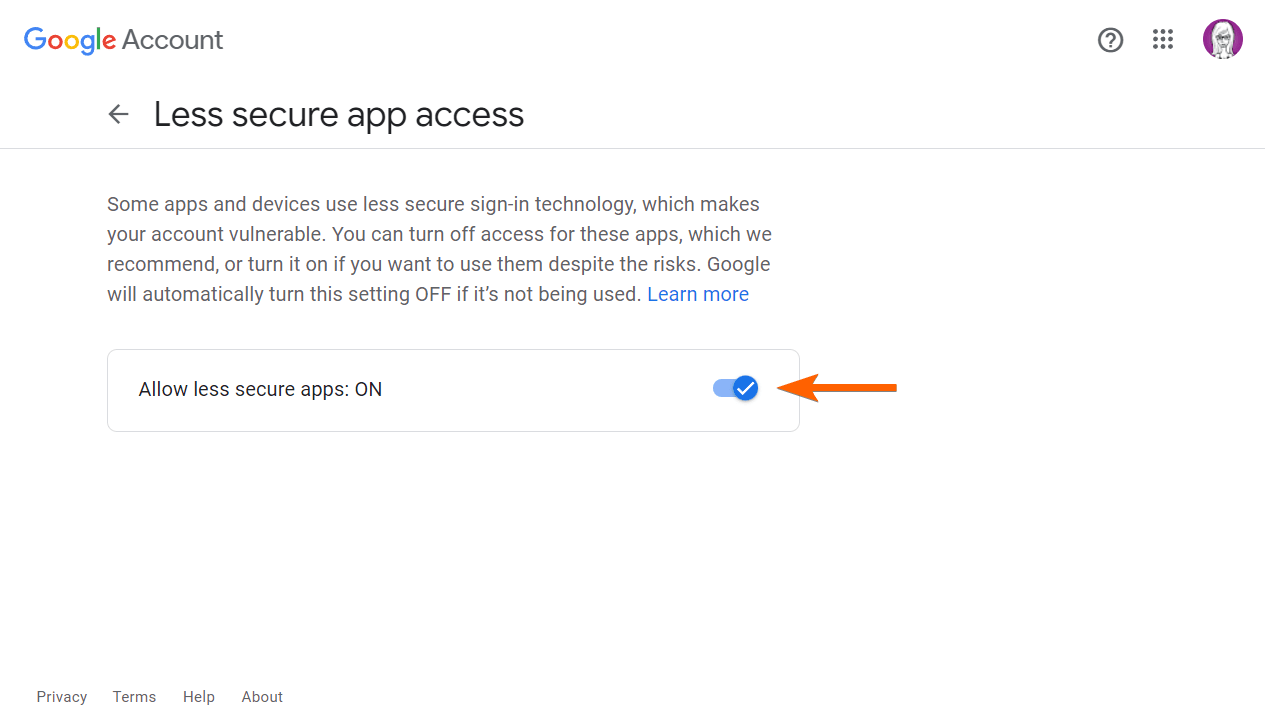Turn off Allow less secure apps switch
Viewport: 1265px width, 726px height.
736,389
